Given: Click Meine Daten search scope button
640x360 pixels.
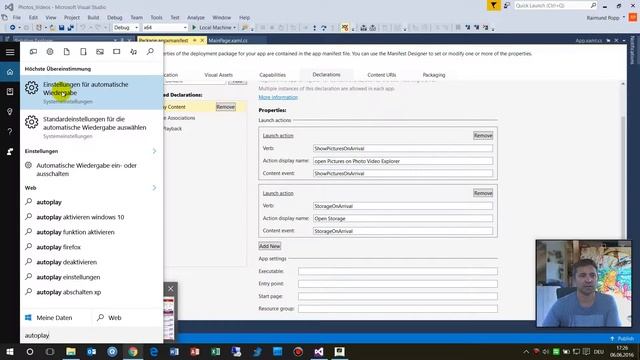Looking at the screenshot, I should pyautogui.click(x=49, y=318).
